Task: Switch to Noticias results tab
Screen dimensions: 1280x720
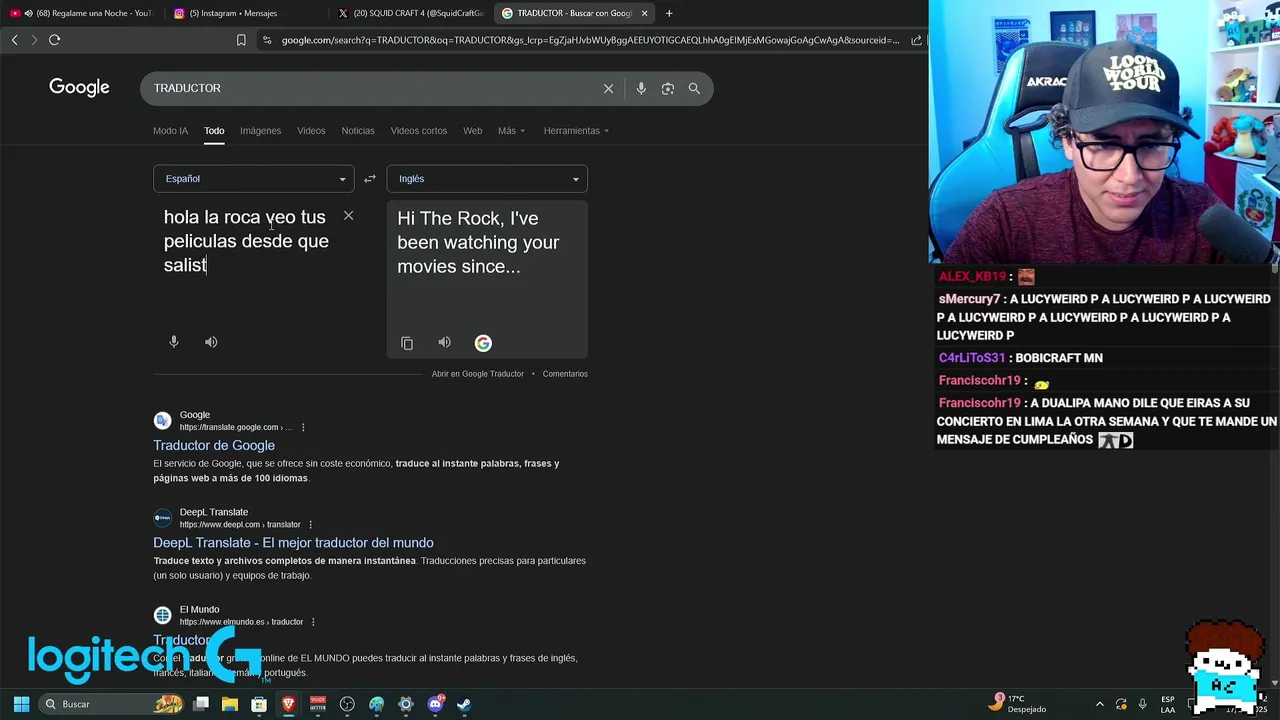Action: (358, 131)
